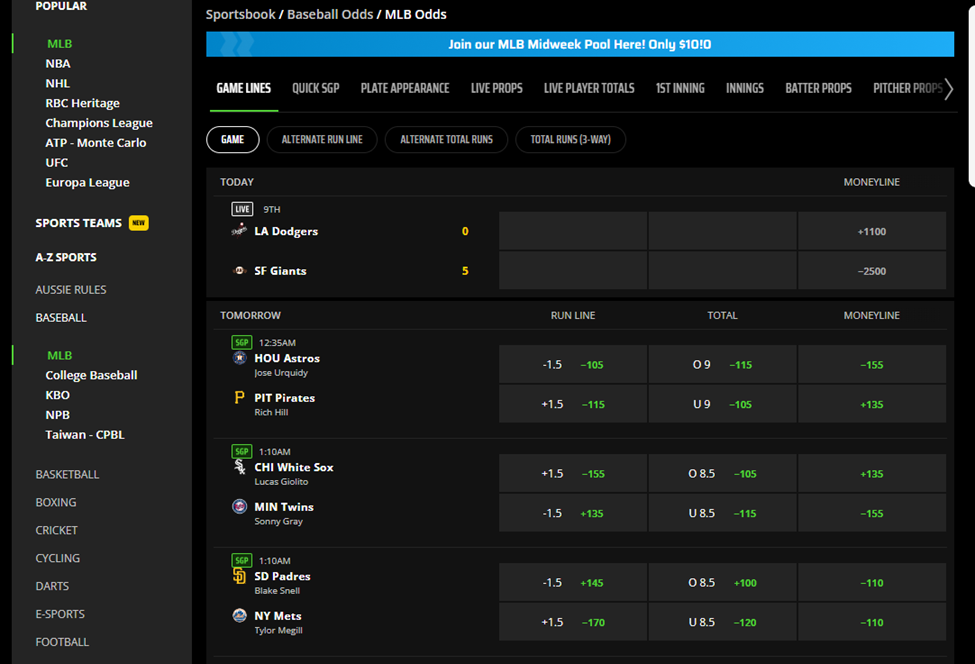Image resolution: width=975 pixels, height=664 pixels.
Task: Click the SD Padres team logo
Action: click(239, 576)
